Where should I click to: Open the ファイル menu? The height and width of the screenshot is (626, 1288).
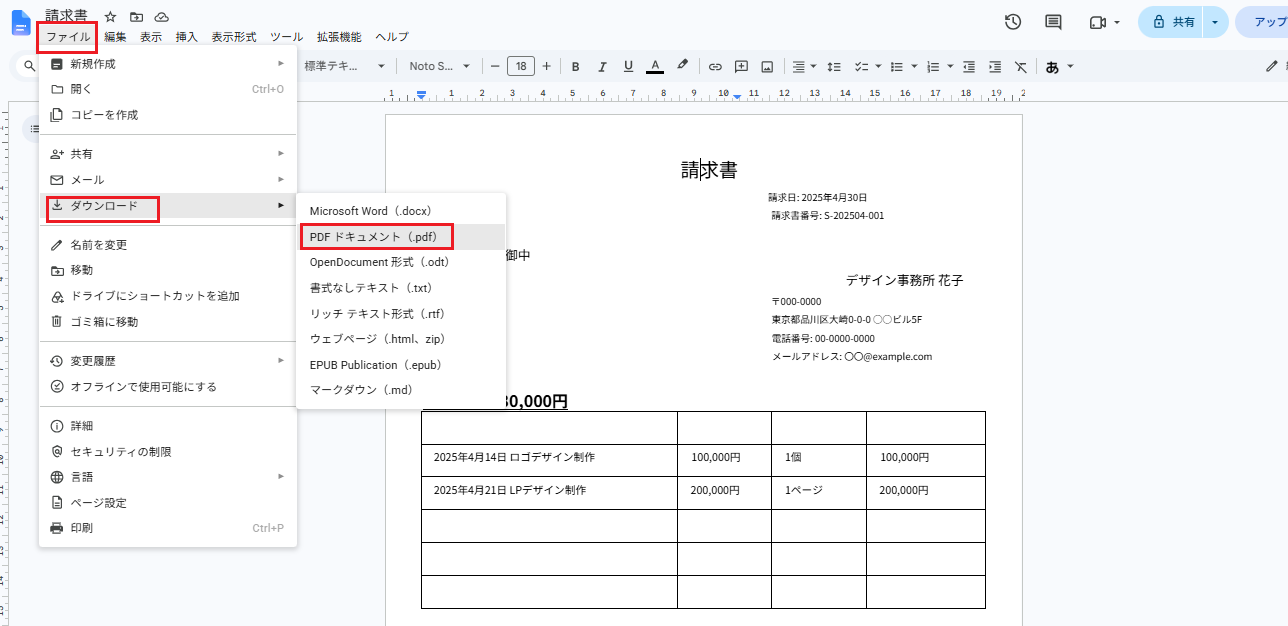pos(68,37)
